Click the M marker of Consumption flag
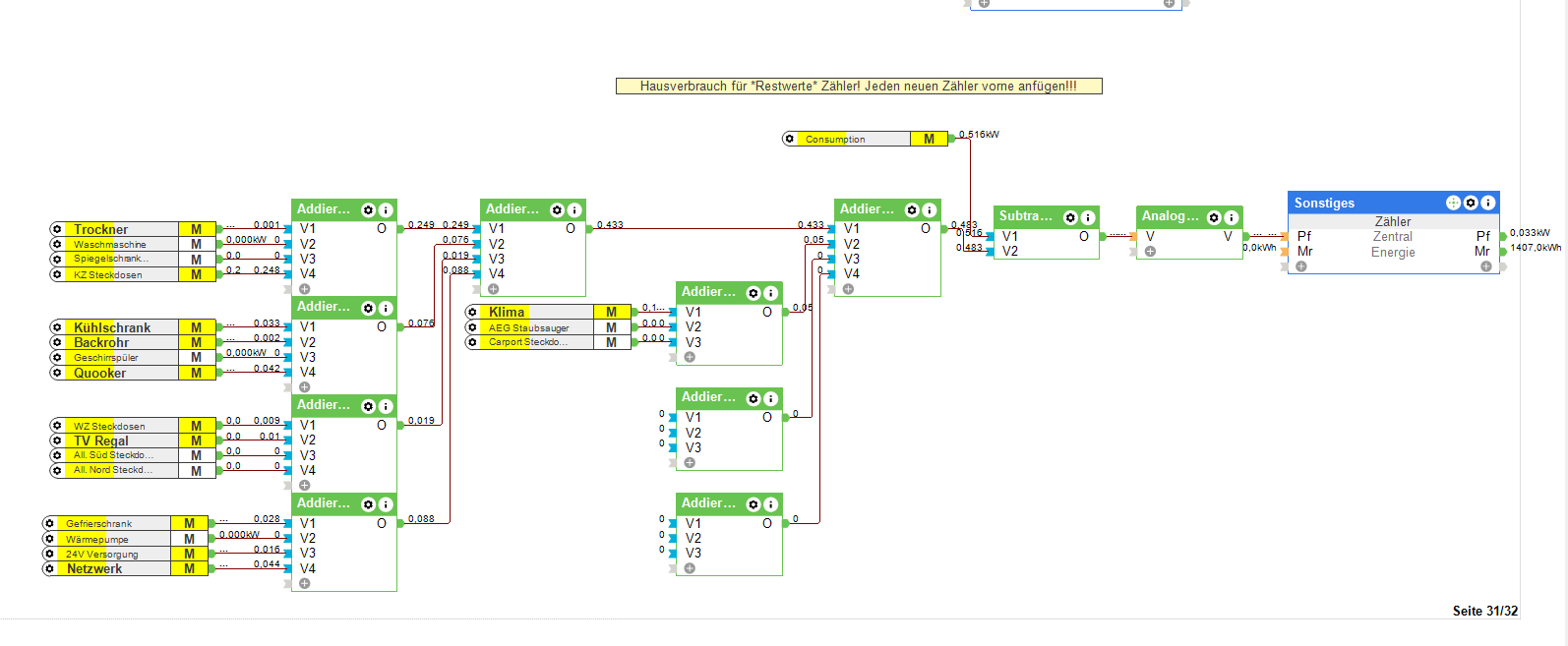 pyautogui.click(x=929, y=139)
